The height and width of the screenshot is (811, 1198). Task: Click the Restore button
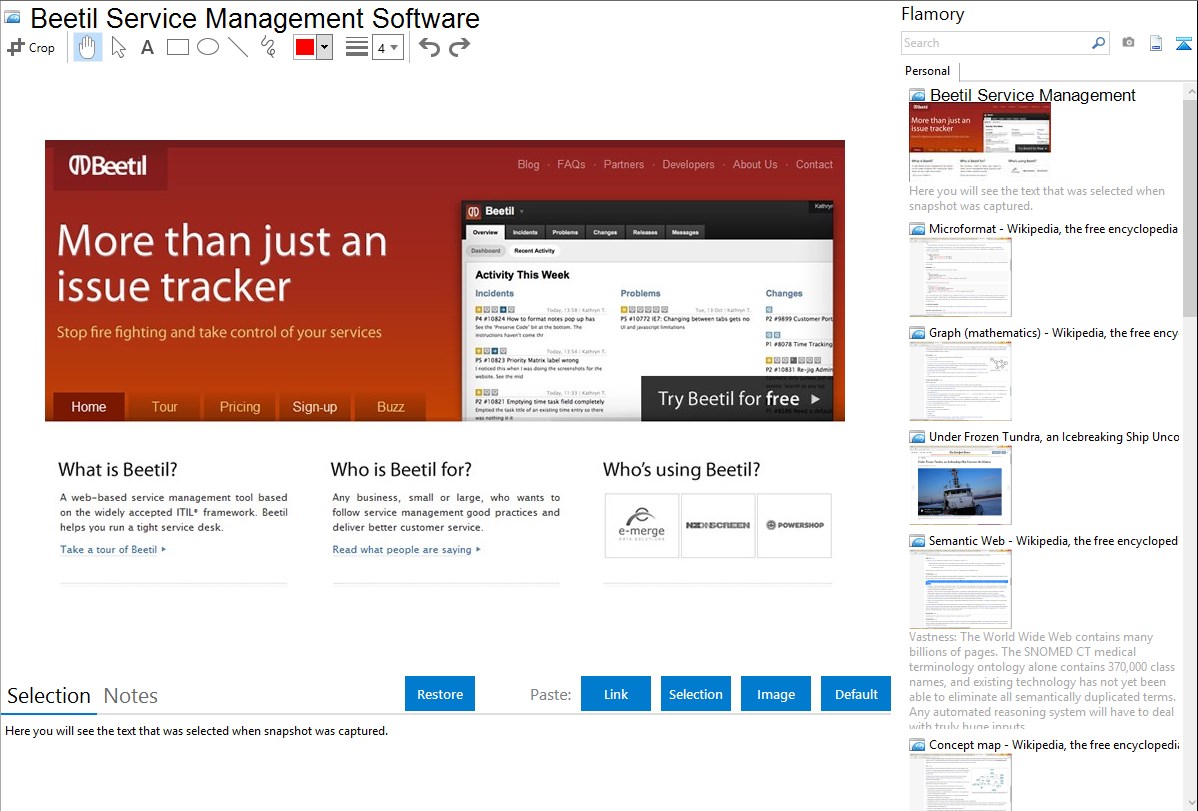440,694
